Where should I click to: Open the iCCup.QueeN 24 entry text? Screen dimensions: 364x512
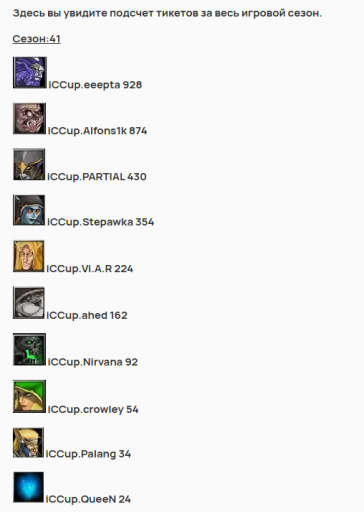(88, 499)
